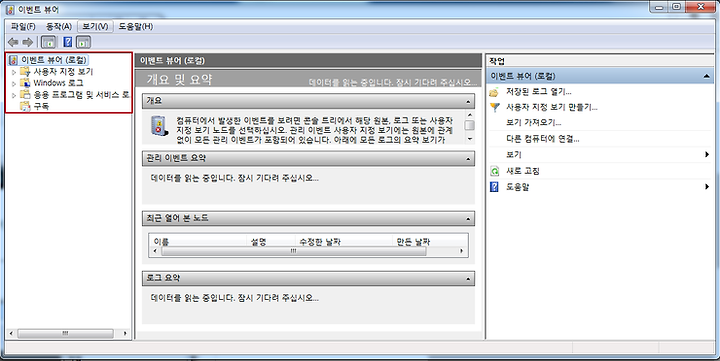
Task: Collapse the 로그 요약 section
Action: point(468,279)
